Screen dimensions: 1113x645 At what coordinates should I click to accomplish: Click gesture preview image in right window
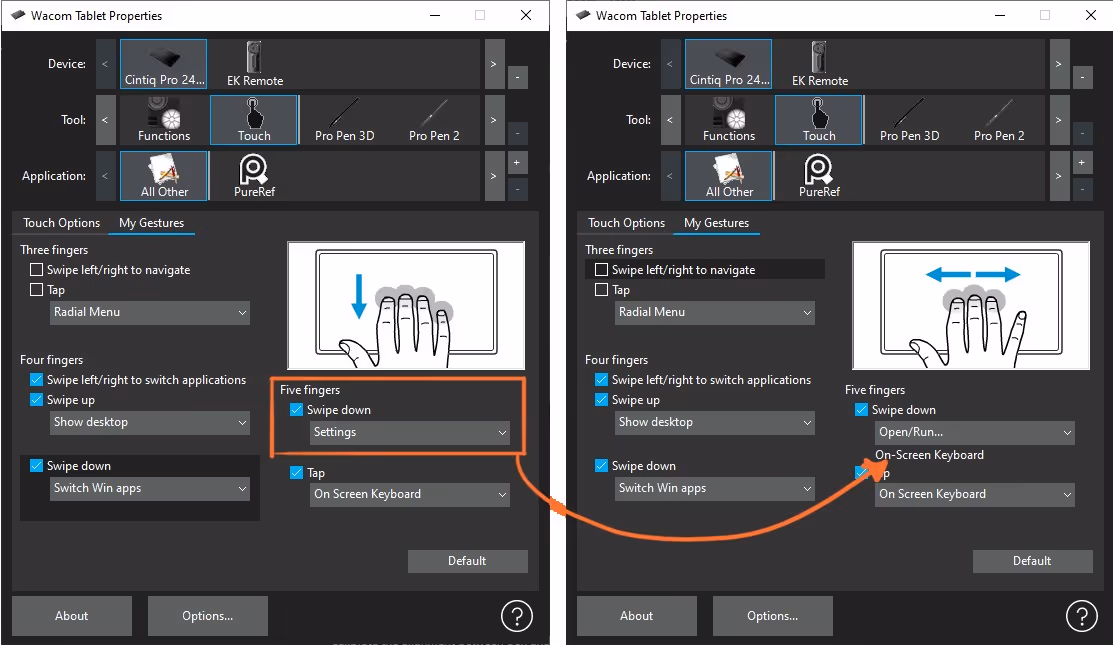pos(971,305)
